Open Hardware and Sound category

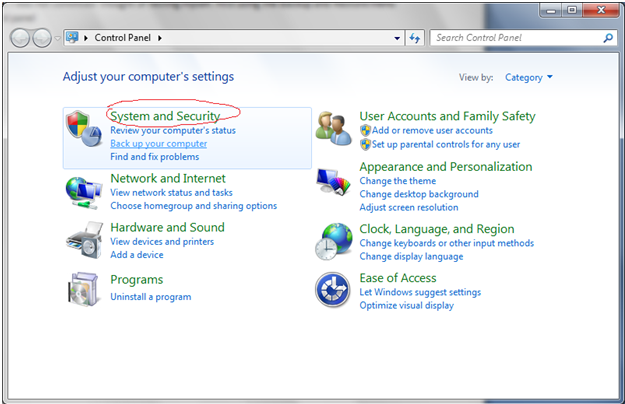click(167, 227)
